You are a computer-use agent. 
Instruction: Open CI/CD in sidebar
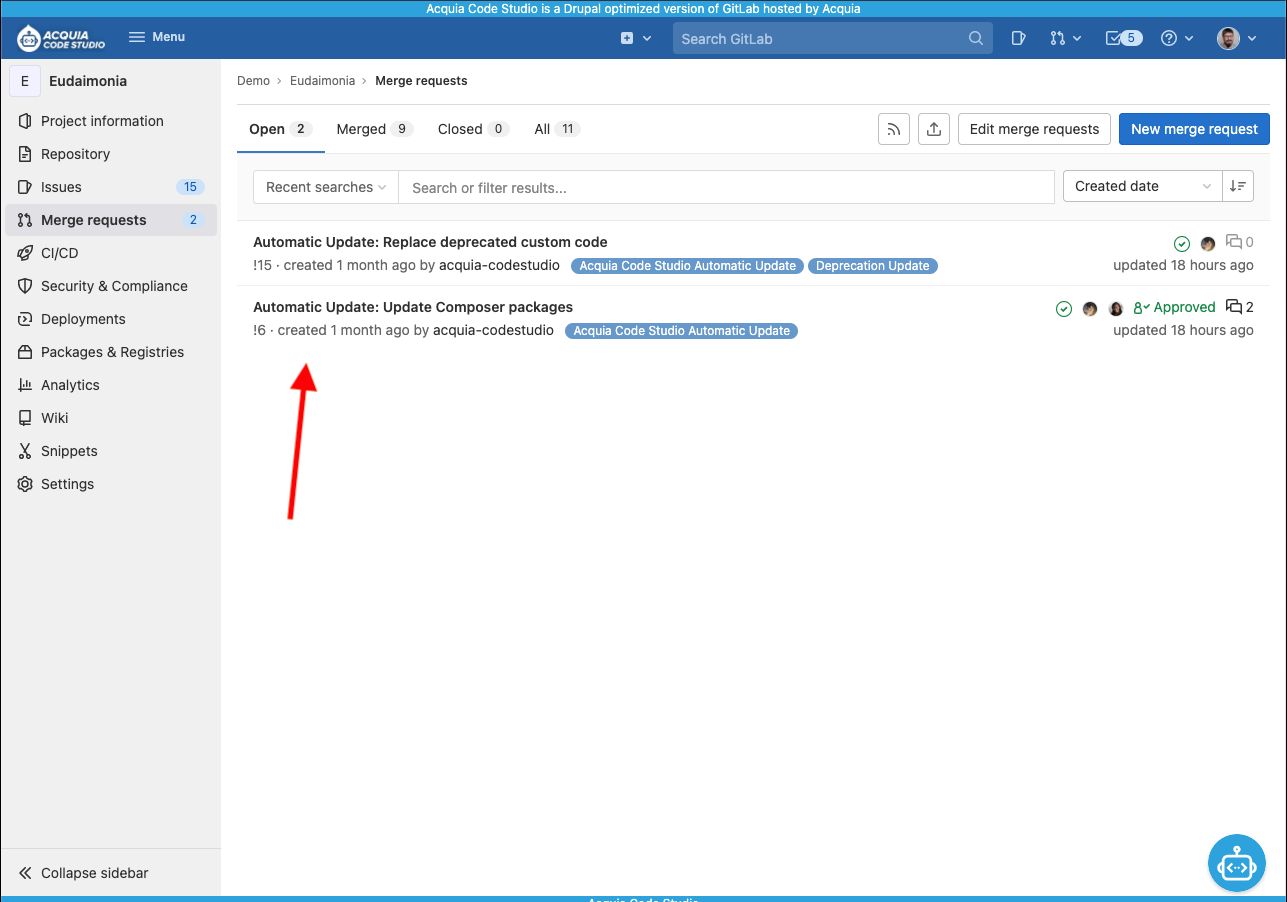[x=110, y=253]
